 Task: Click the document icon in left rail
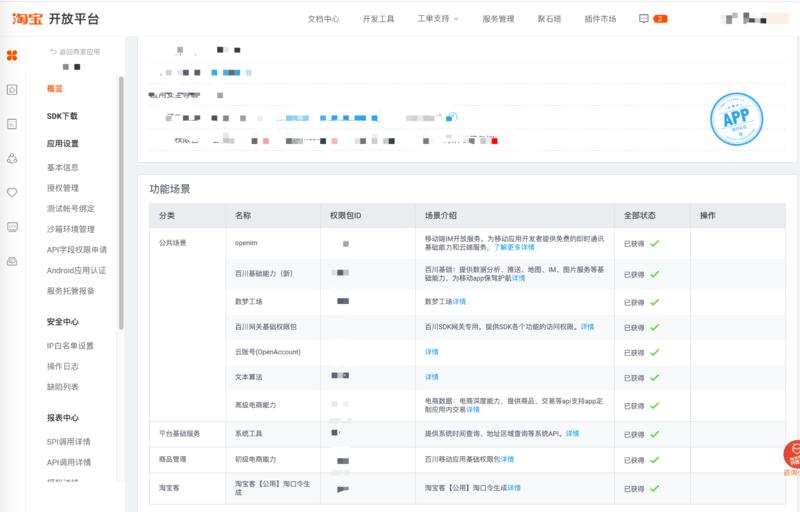(x=12, y=124)
